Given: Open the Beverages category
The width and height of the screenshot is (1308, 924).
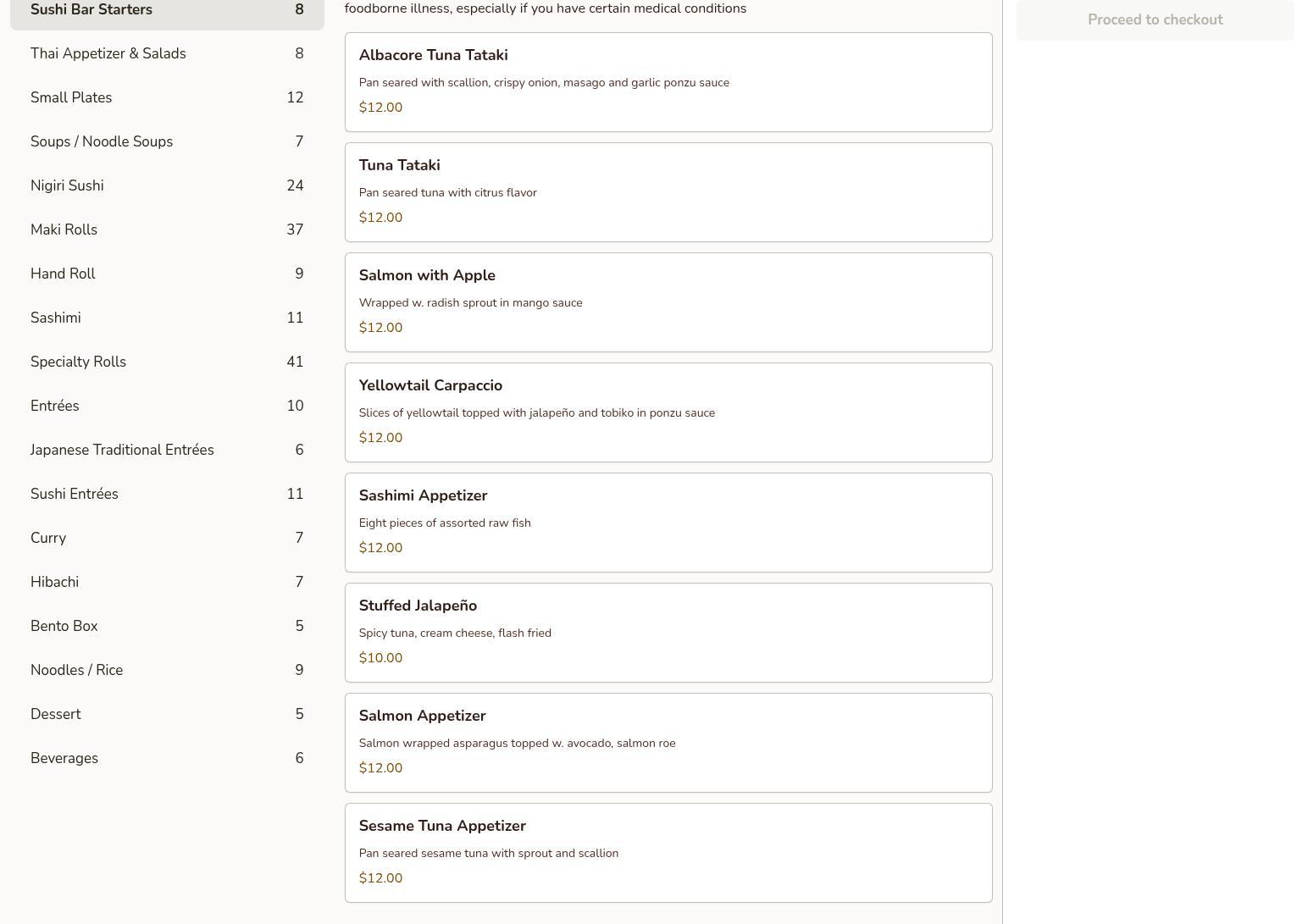Looking at the screenshot, I should pyautogui.click(x=167, y=758).
